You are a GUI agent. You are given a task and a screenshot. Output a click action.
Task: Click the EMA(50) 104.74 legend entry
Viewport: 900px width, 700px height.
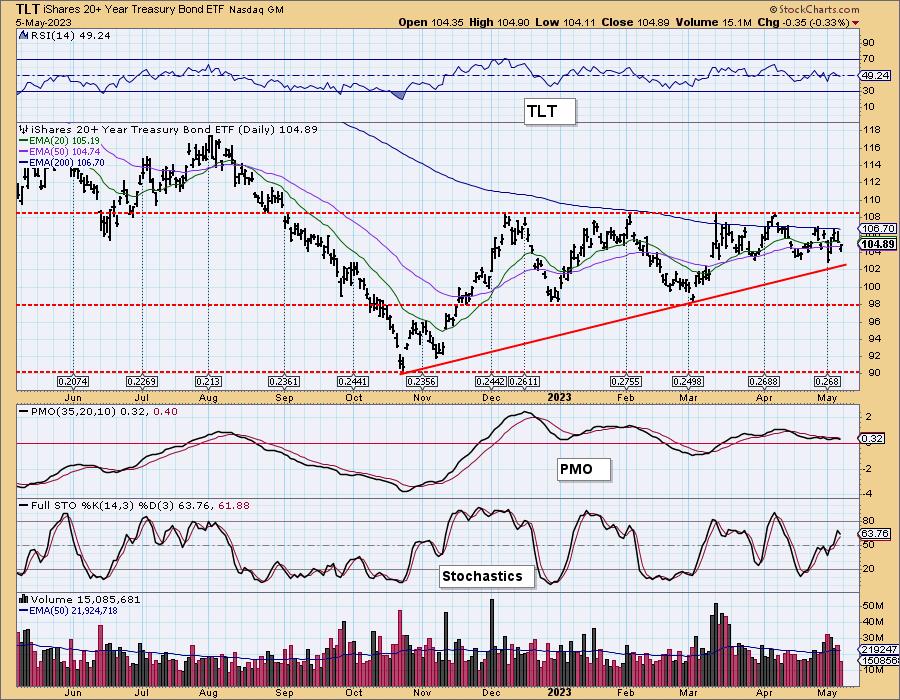(65, 151)
